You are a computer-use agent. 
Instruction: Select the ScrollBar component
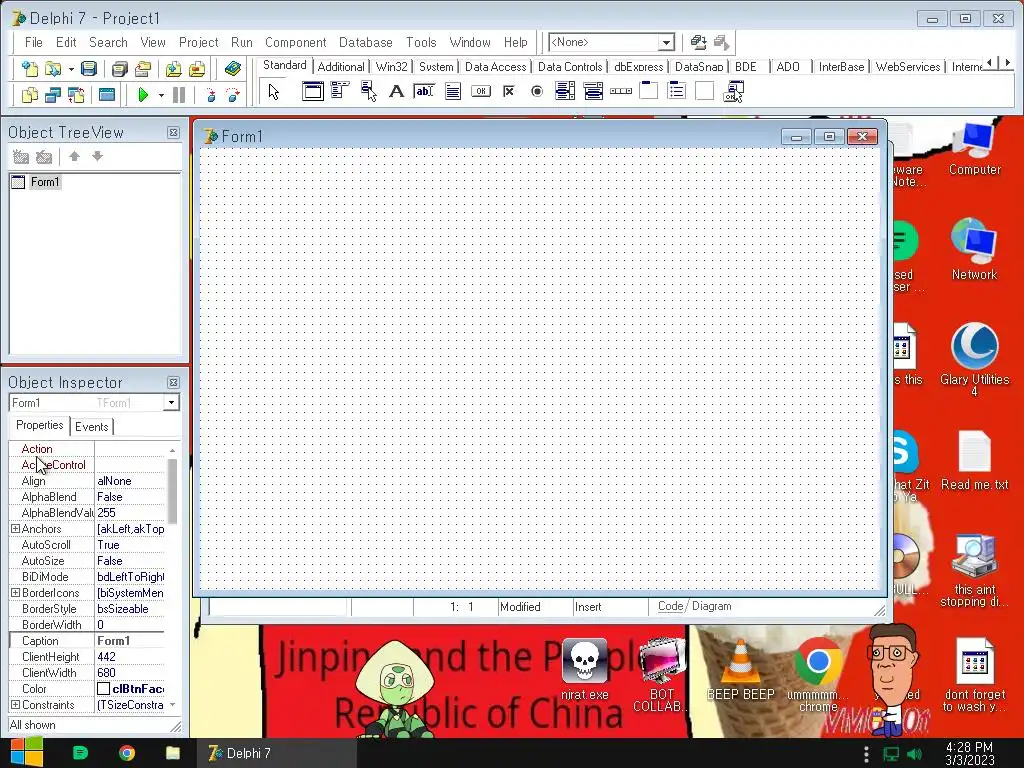point(621,91)
